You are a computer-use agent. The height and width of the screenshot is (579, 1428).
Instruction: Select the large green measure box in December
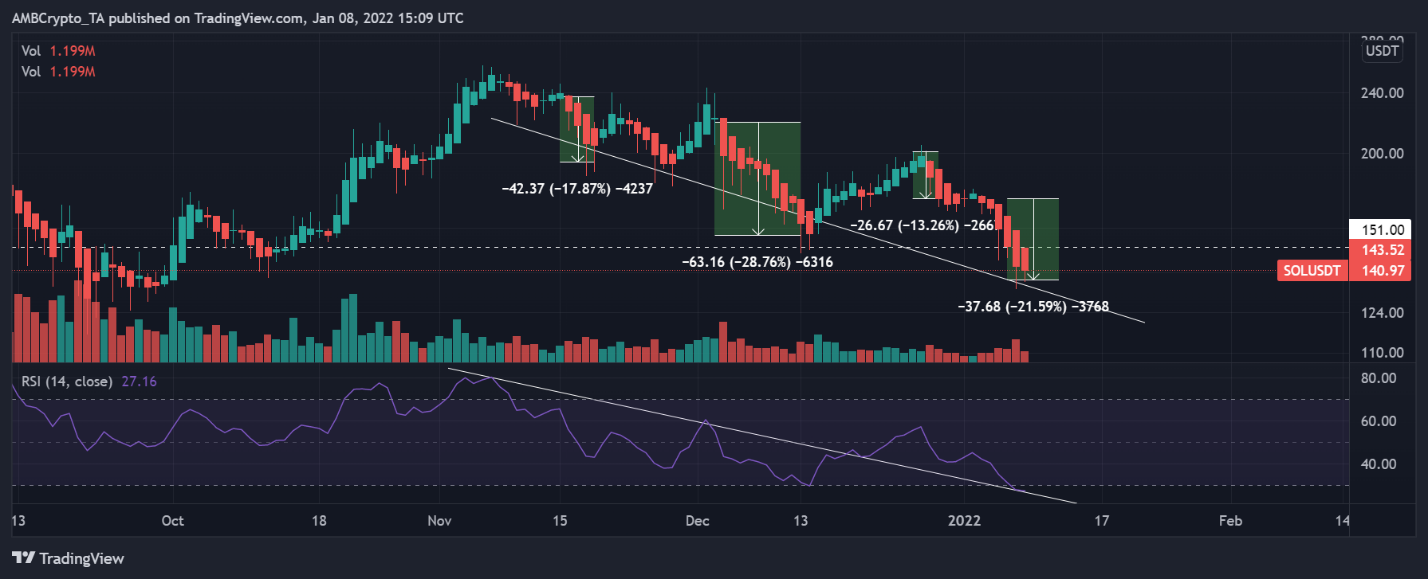757,178
